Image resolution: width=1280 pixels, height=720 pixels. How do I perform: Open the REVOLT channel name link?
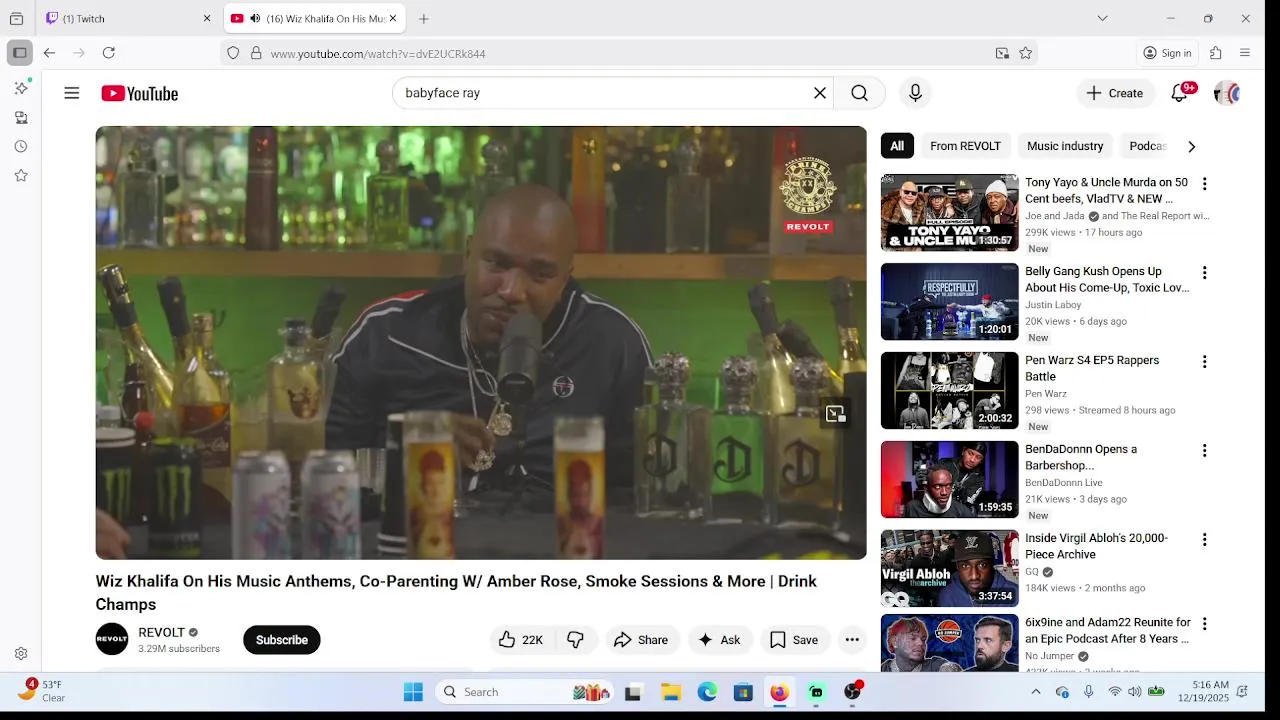[162, 632]
